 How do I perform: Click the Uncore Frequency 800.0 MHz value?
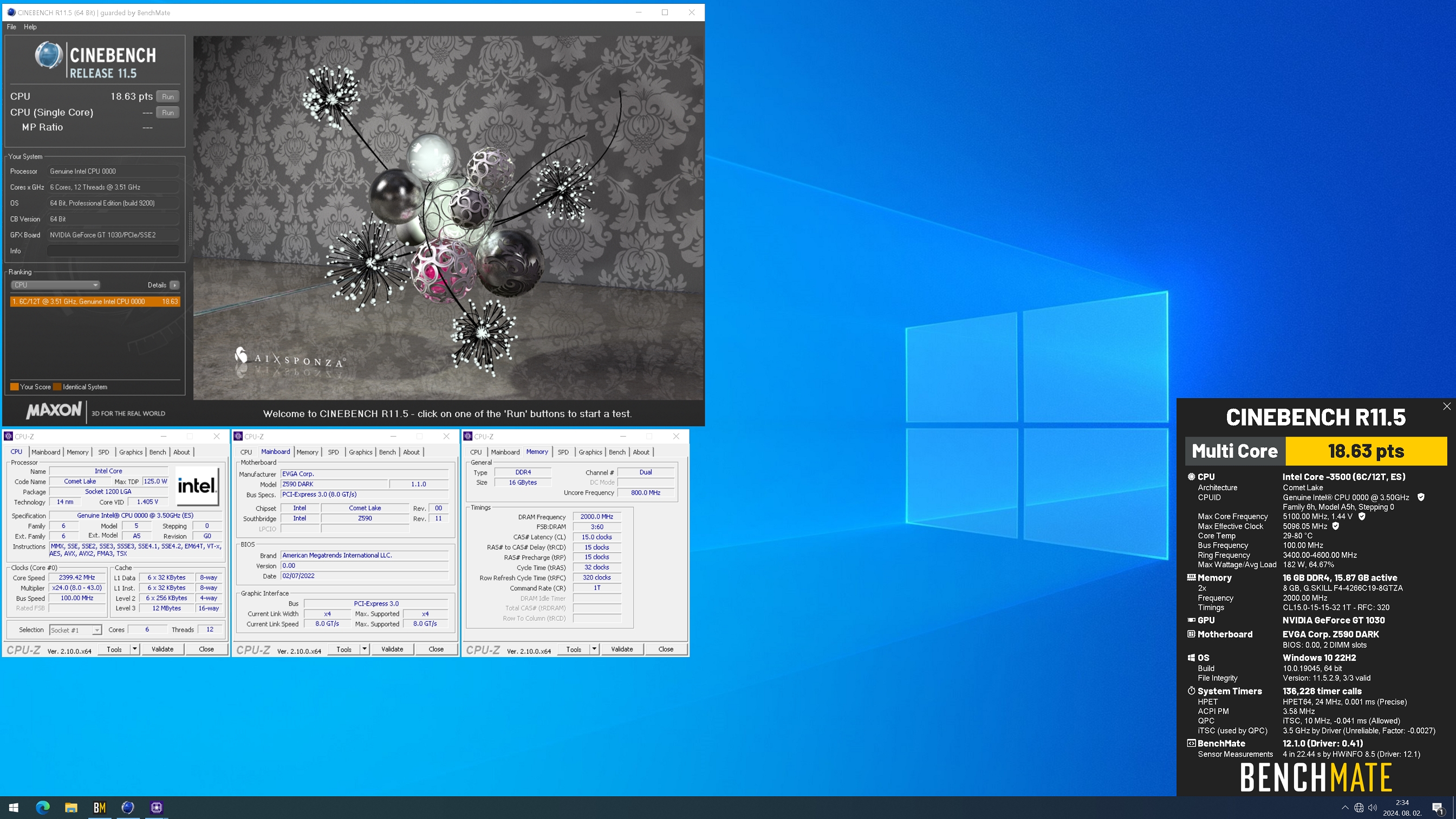pos(646,493)
